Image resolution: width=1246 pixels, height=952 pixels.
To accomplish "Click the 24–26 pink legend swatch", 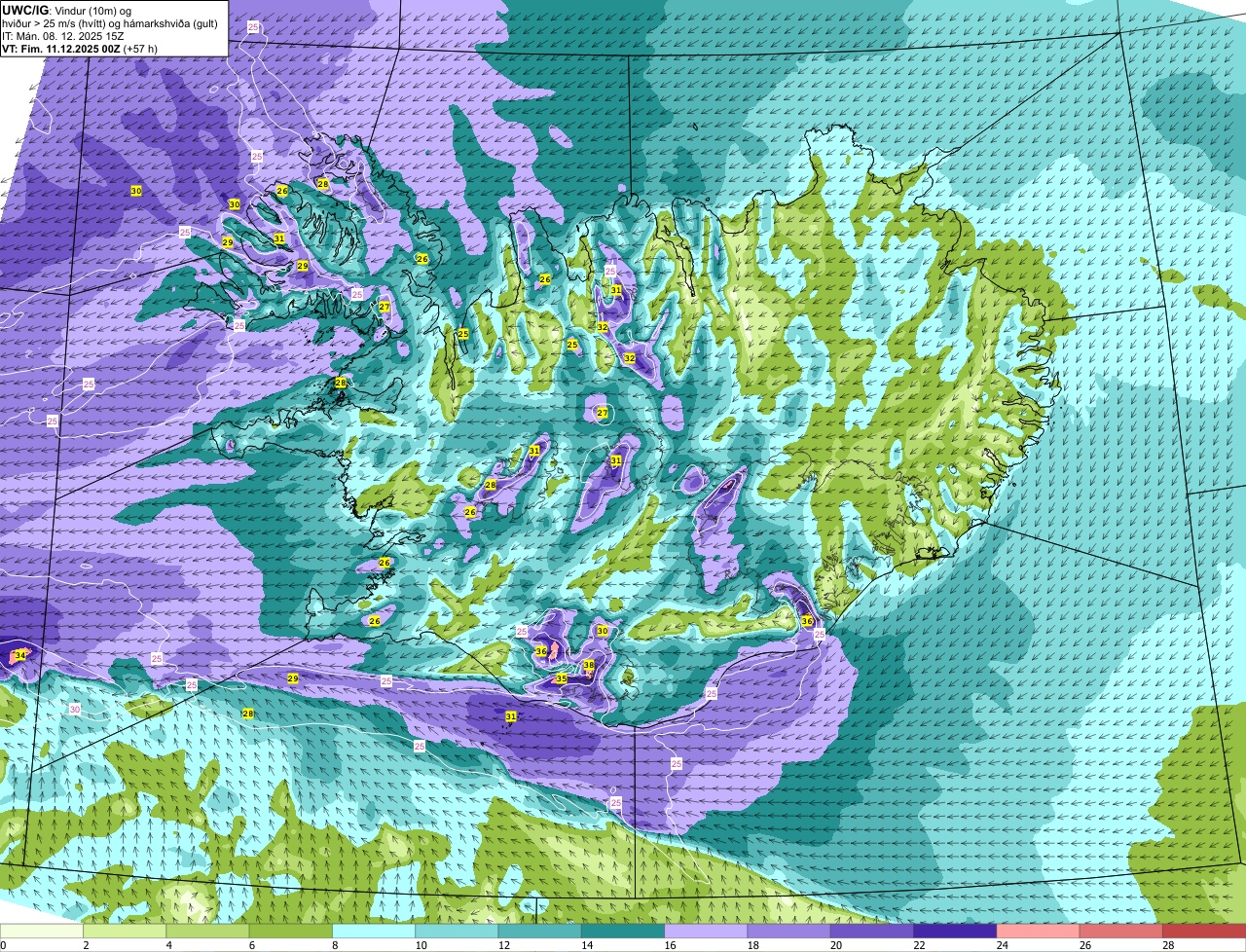I will (1037, 931).
